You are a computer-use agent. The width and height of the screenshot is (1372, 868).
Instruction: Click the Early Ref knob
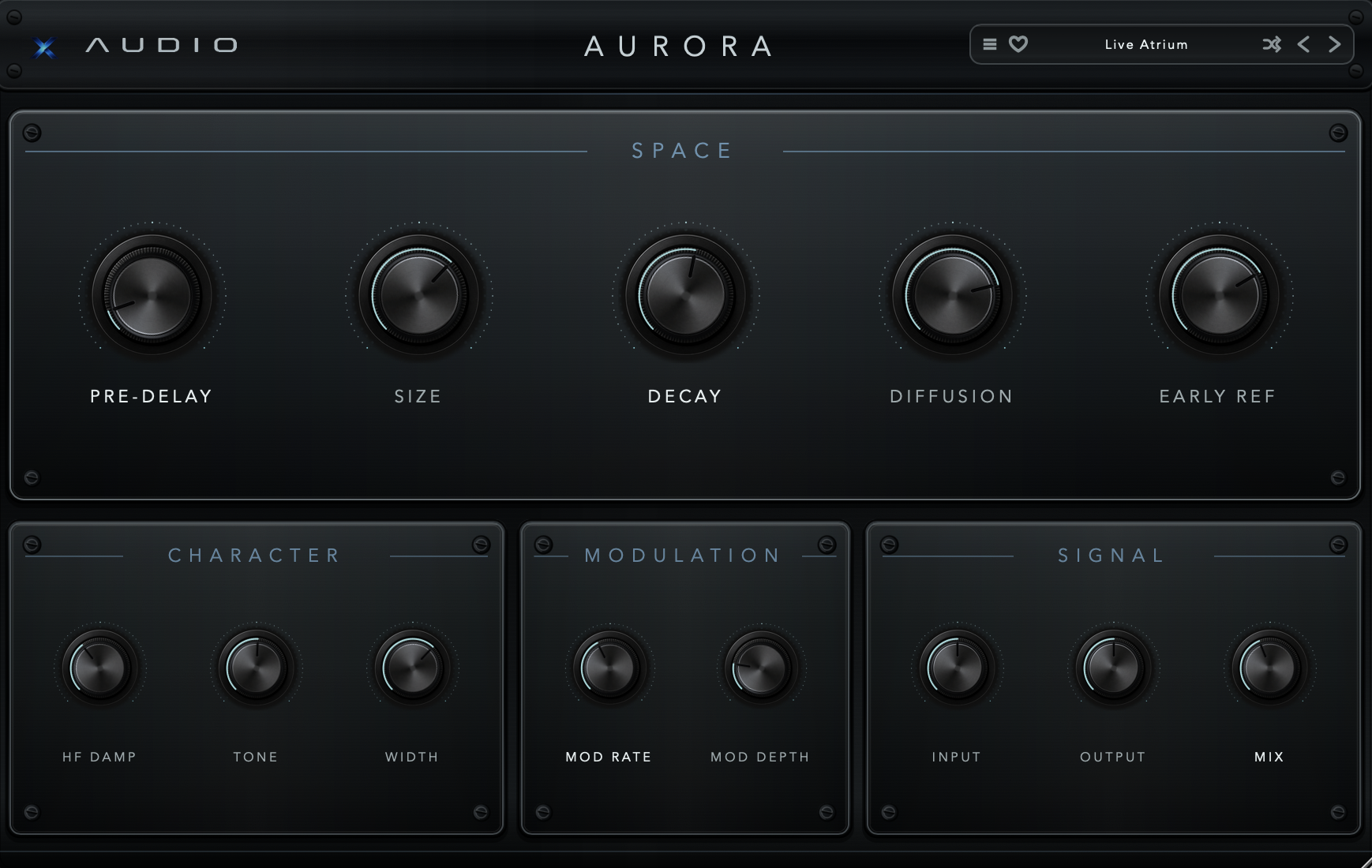(x=1220, y=295)
